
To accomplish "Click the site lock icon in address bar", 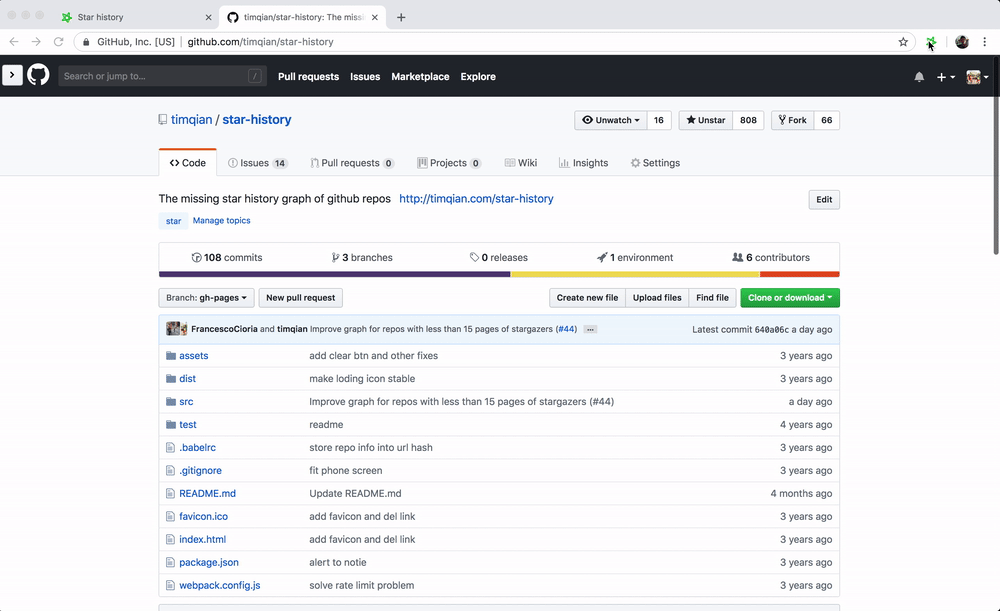I will coord(86,42).
